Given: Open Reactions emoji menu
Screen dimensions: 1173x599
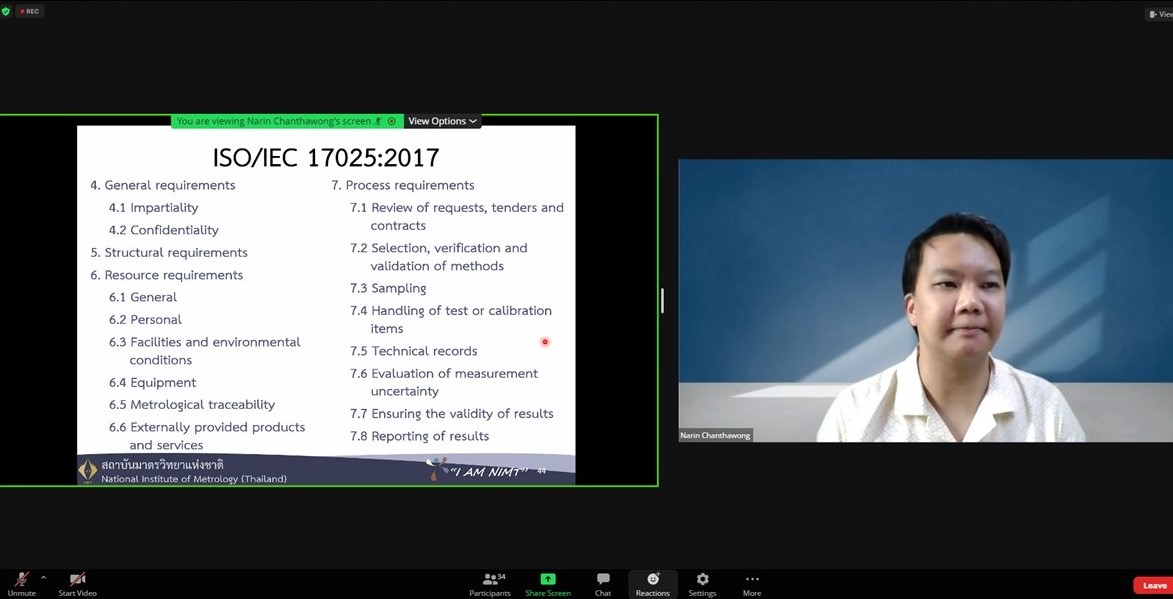Looking at the screenshot, I should click(x=652, y=584).
